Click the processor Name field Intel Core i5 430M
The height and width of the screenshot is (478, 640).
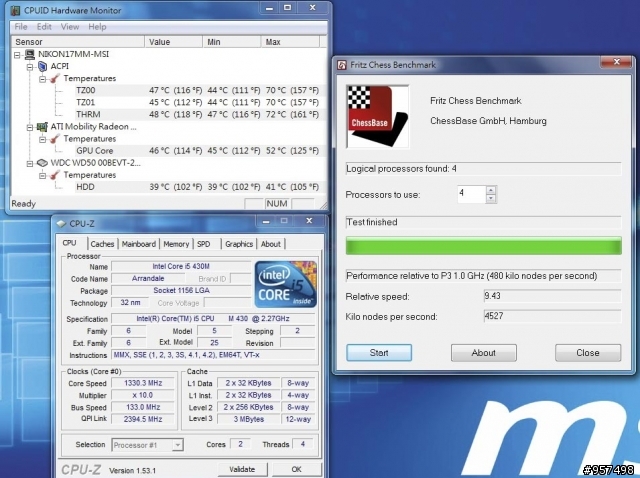click(x=181, y=267)
